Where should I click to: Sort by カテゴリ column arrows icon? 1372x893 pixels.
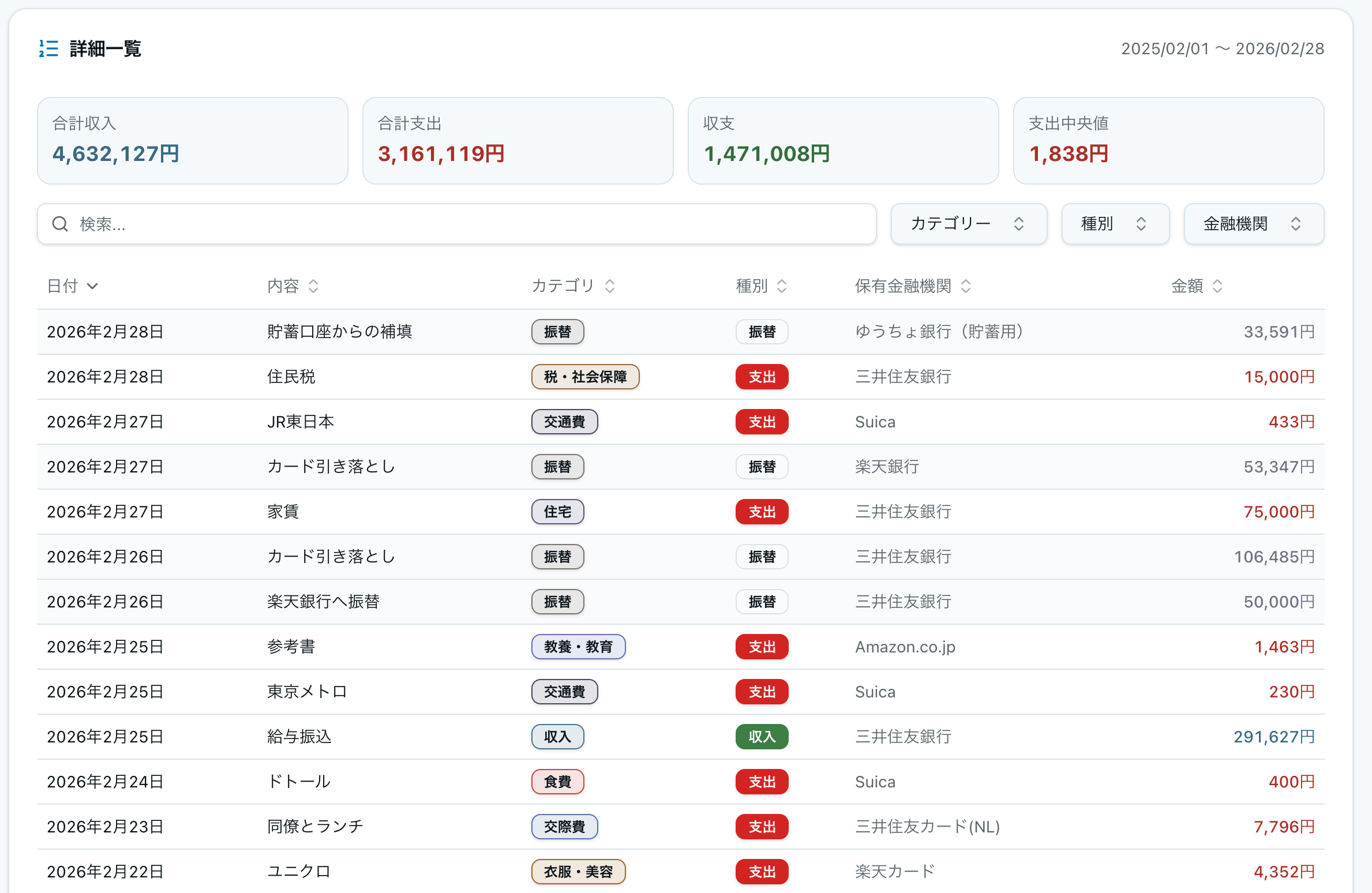tap(610, 286)
